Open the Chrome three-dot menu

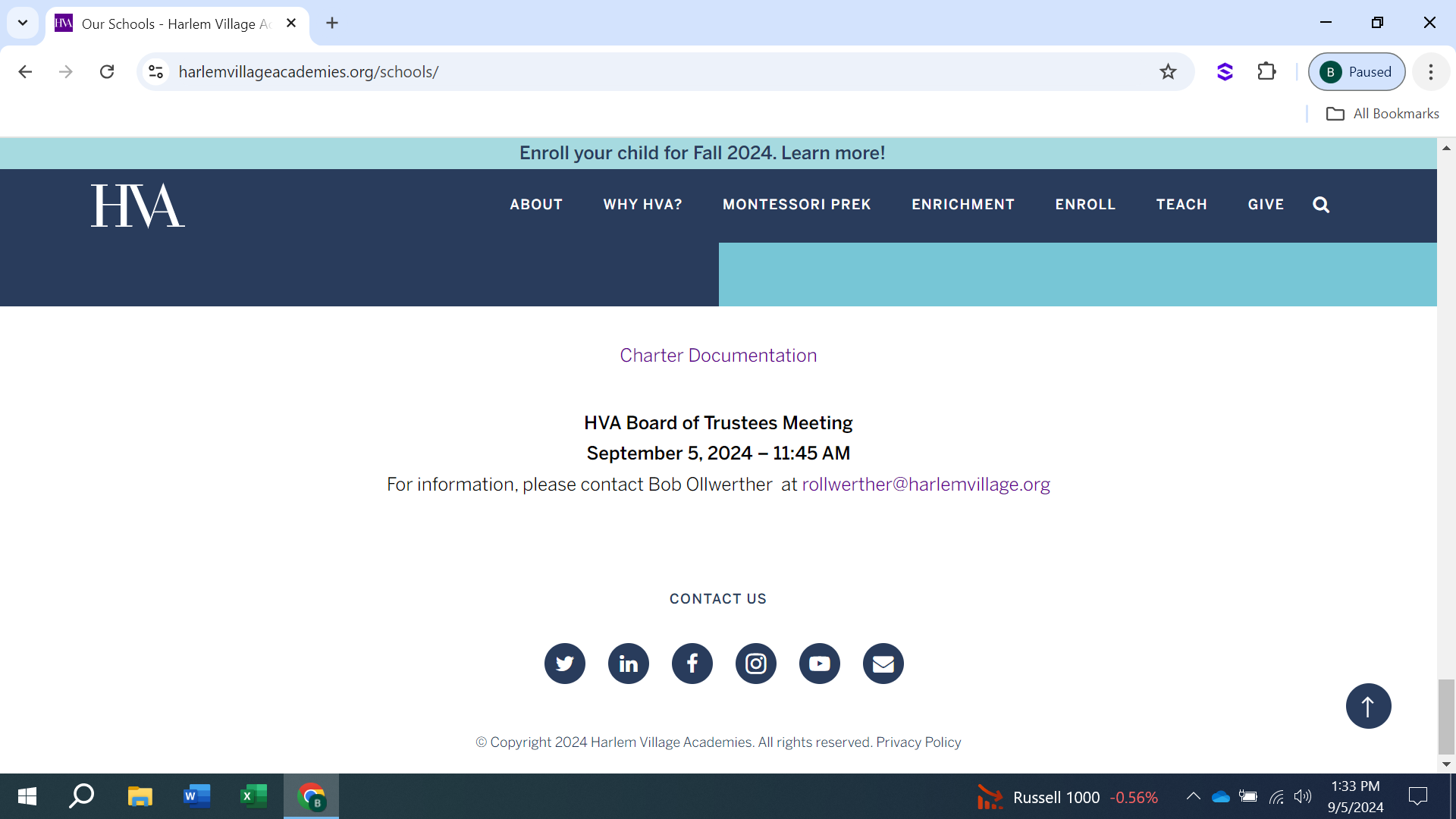tap(1431, 71)
